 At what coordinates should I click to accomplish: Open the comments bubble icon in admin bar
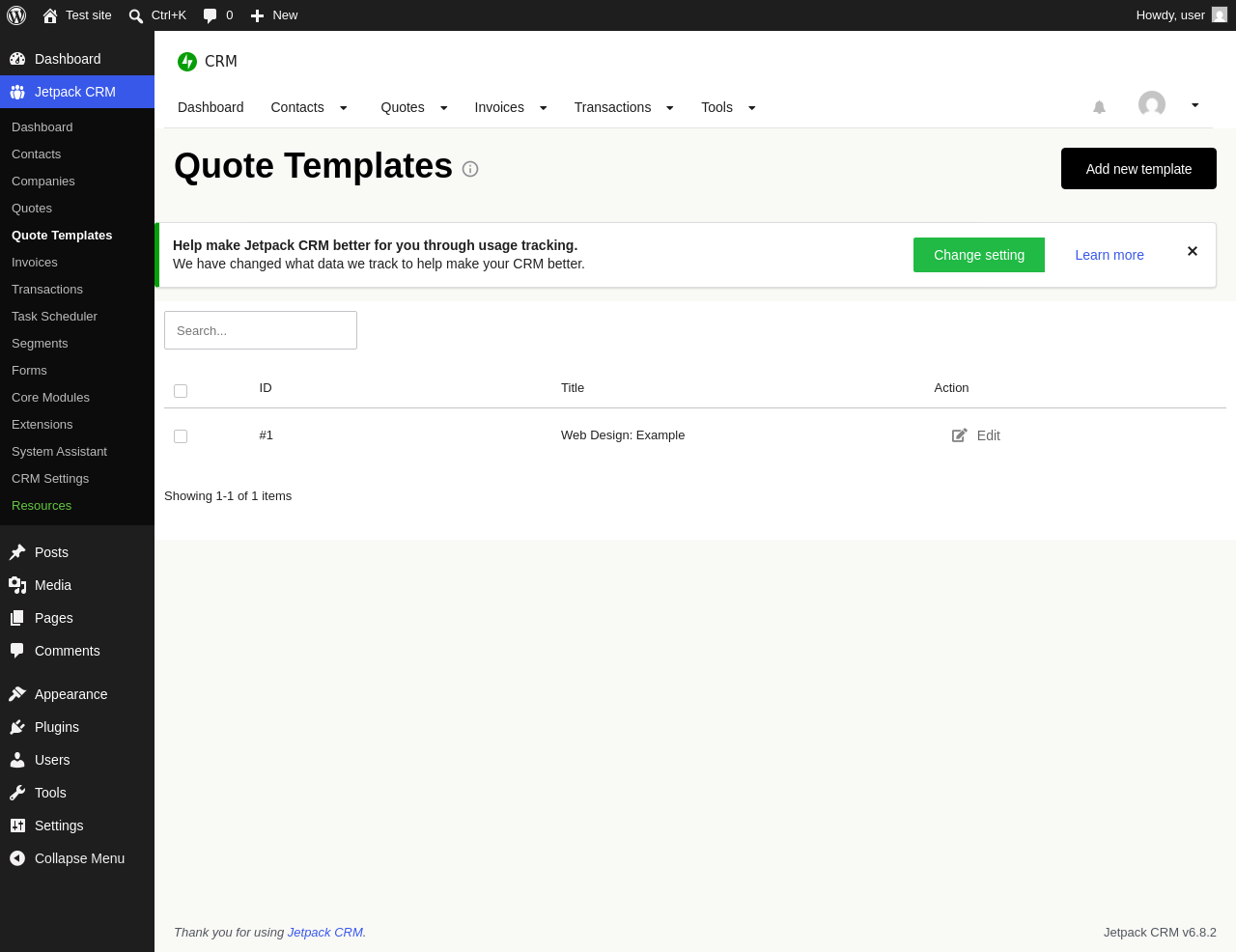[x=211, y=15]
